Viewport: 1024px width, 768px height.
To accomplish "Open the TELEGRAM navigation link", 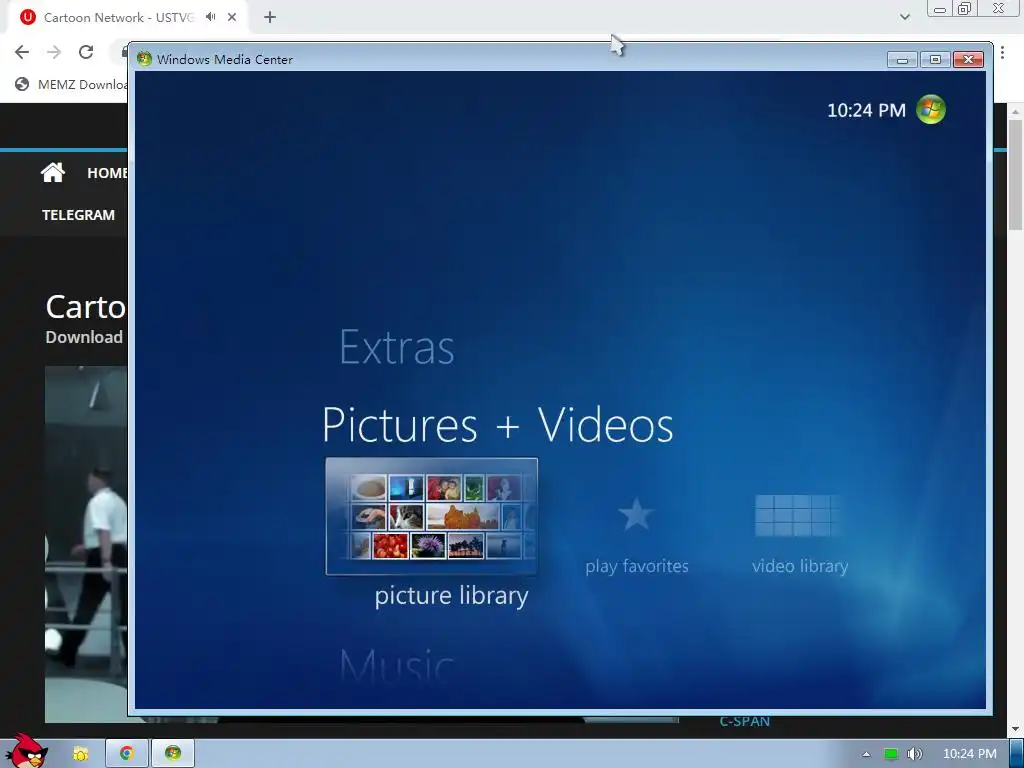I will (78, 215).
